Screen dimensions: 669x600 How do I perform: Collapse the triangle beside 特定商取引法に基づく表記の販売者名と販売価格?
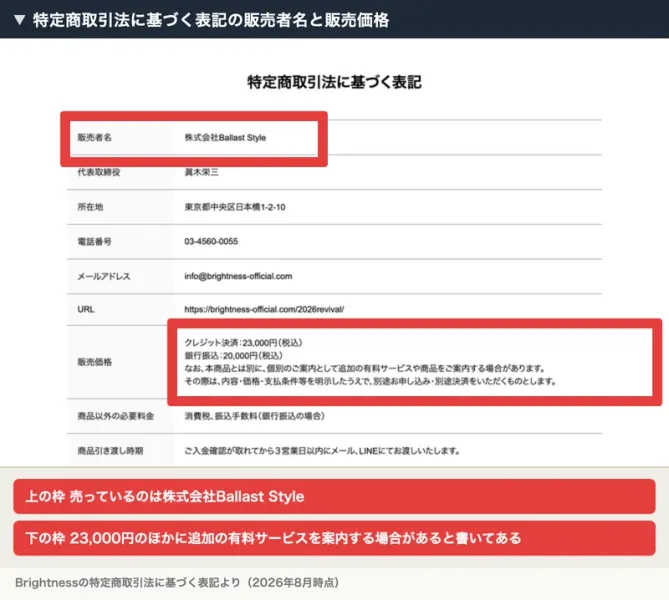tap(20, 20)
